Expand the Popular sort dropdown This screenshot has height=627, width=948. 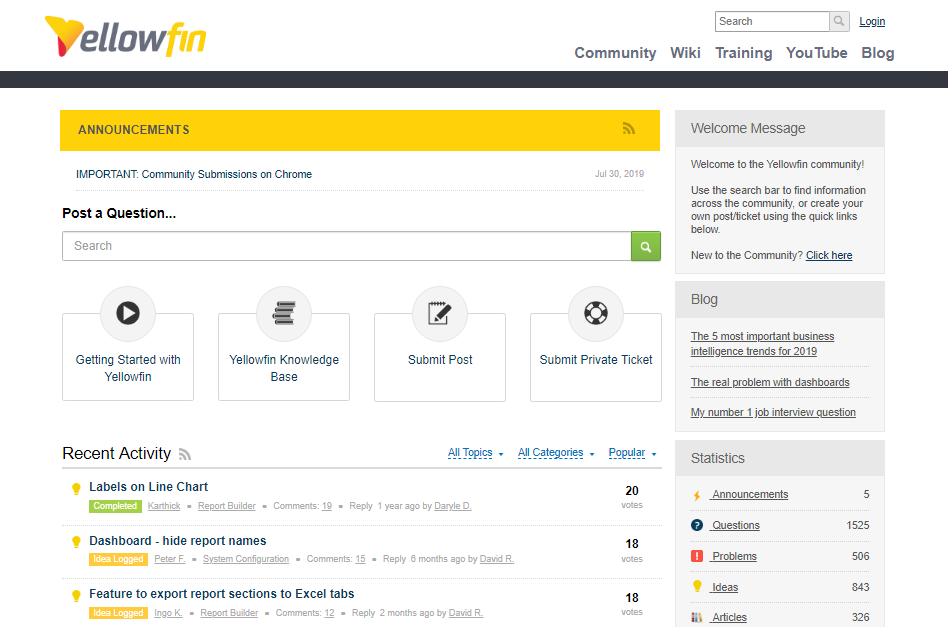click(x=628, y=453)
